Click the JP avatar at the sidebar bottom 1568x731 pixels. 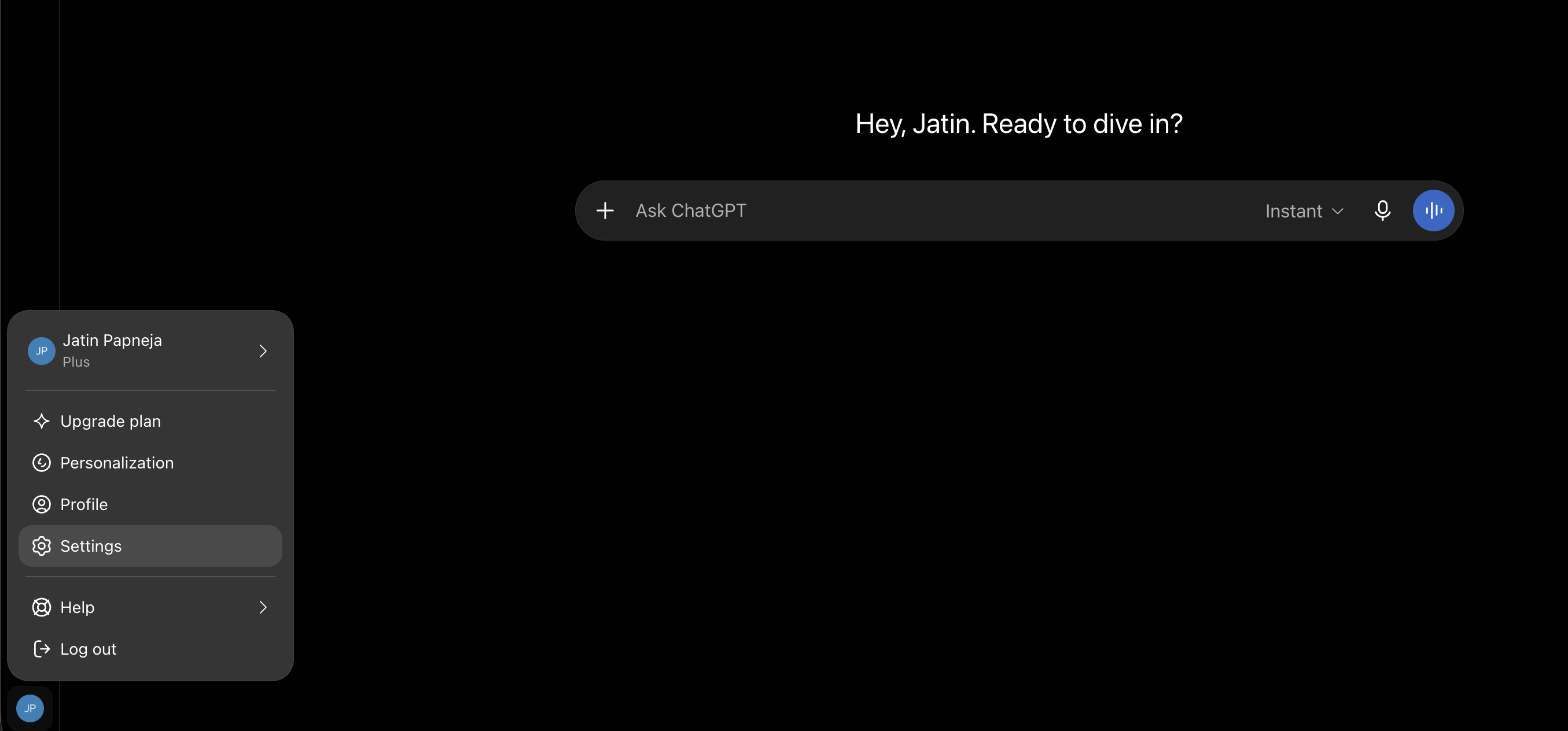30,708
